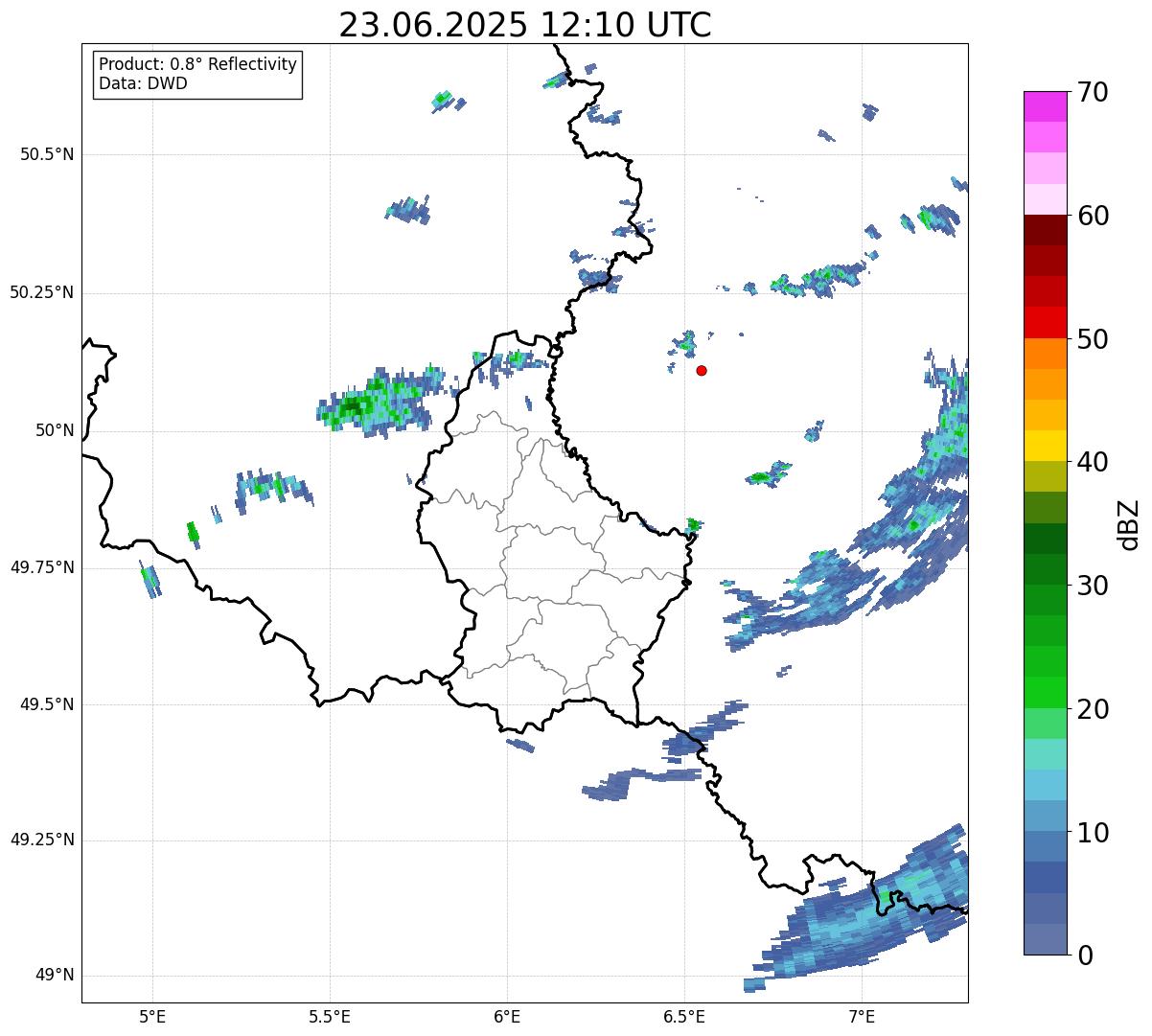Click the 50°N latitude label
This screenshot has height=1036, width=1152.
click(55, 430)
